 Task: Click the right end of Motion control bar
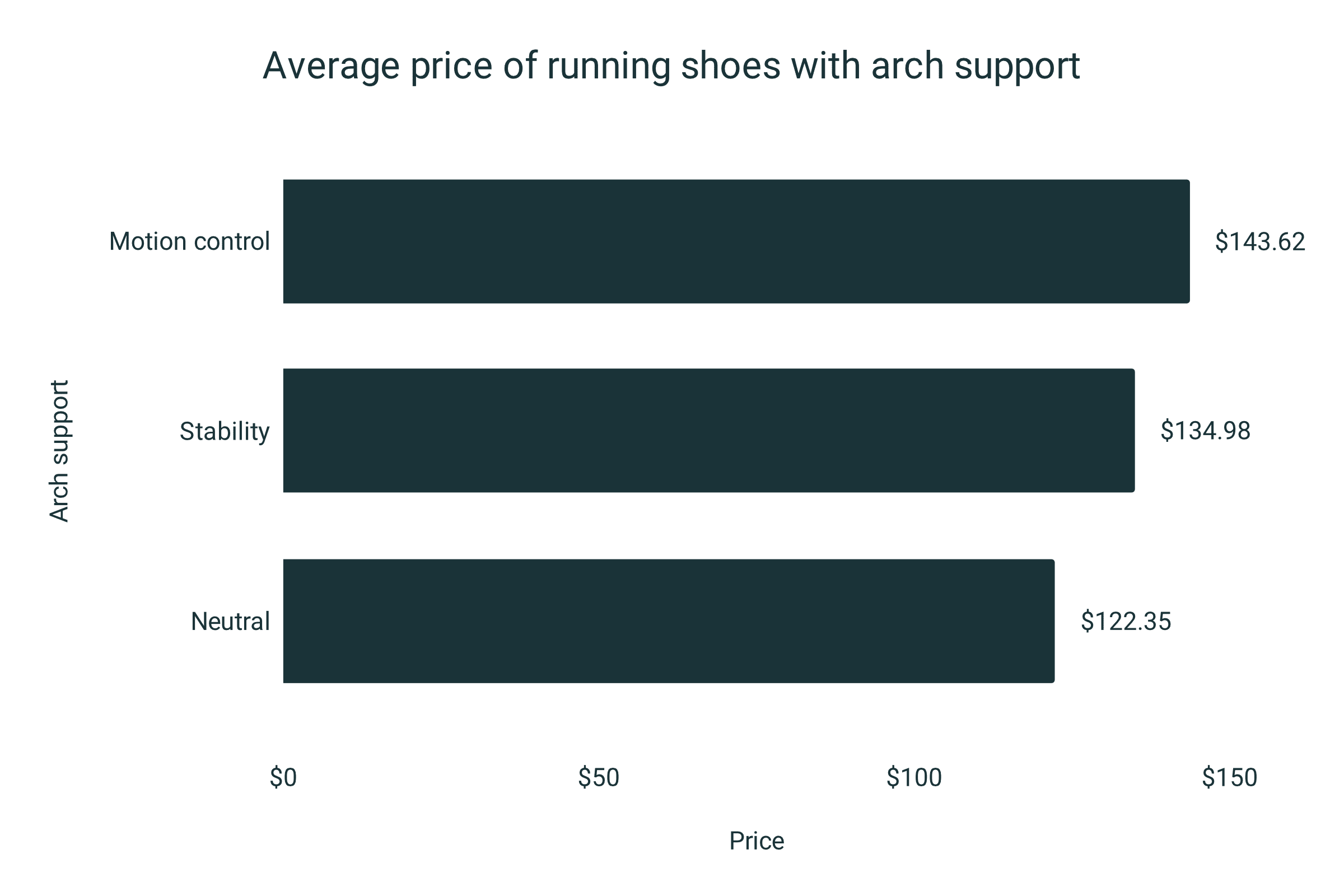pyautogui.click(x=1186, y=241)
